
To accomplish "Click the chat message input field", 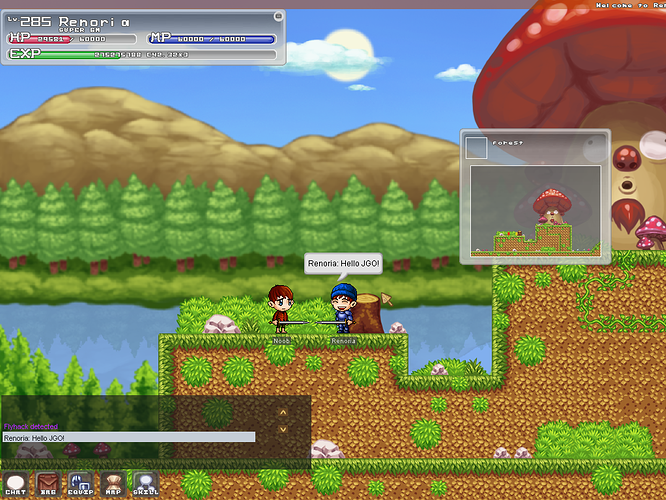I will click(128, 437).
